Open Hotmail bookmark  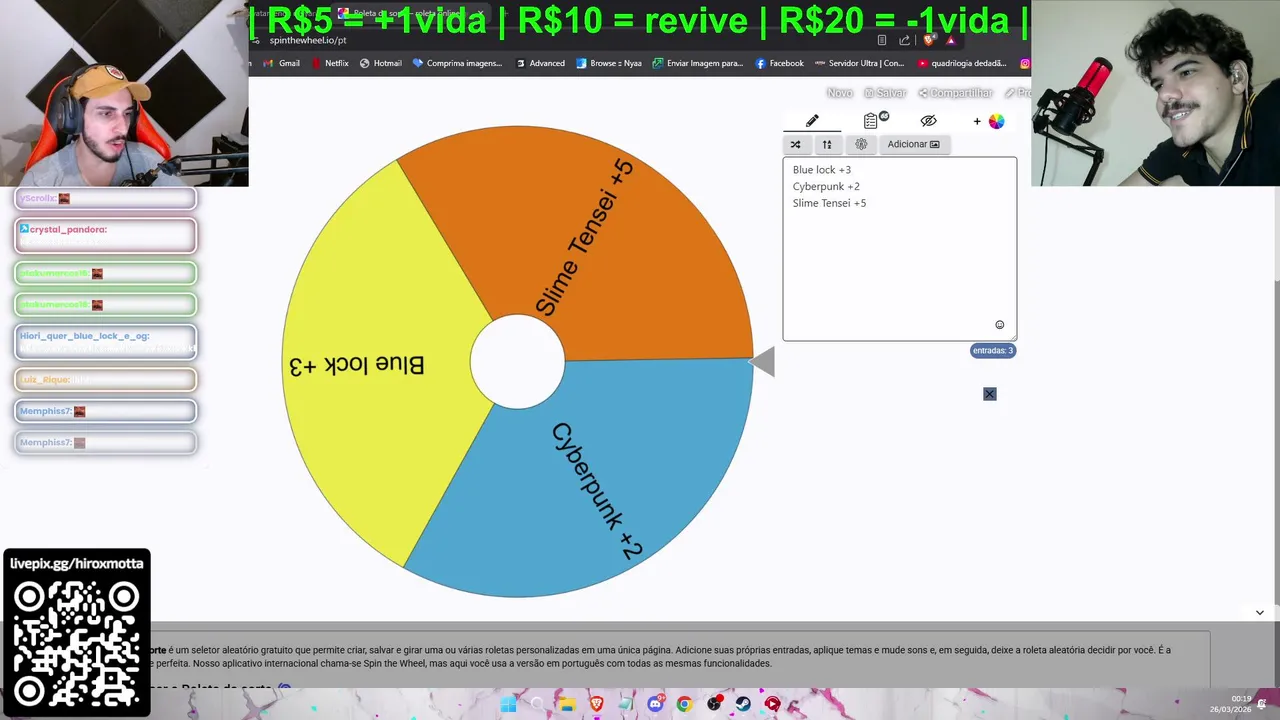(380, 63)
